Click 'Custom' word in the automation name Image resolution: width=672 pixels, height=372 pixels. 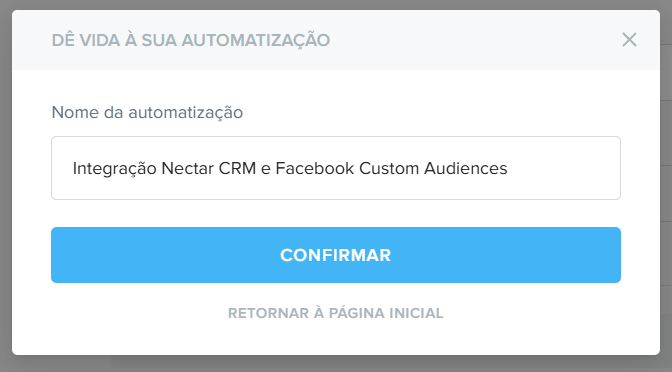point(389,168)
